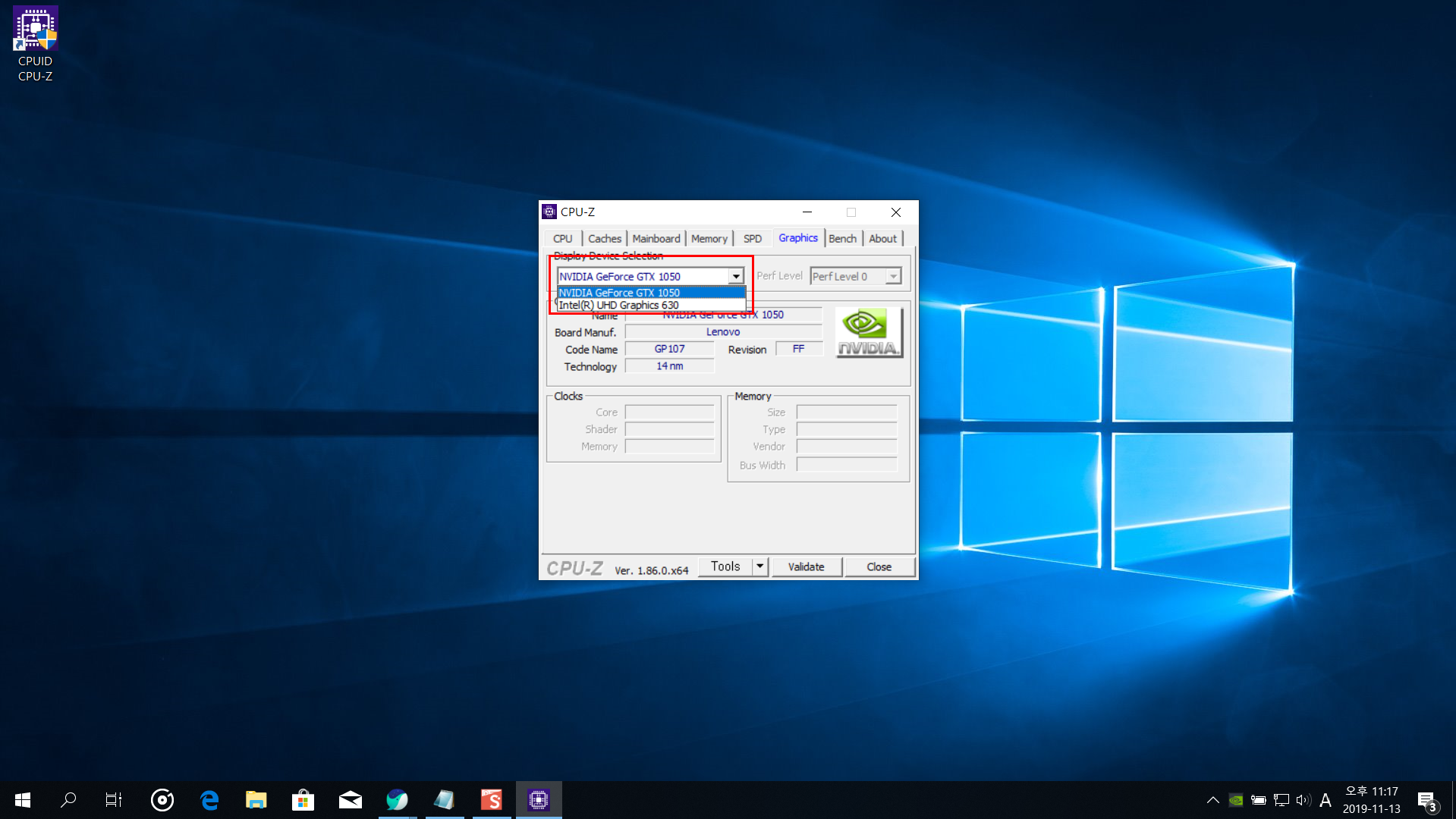Switch to the About tab
The width and height of the screenshot is (1456, 819).
[882, 238]
